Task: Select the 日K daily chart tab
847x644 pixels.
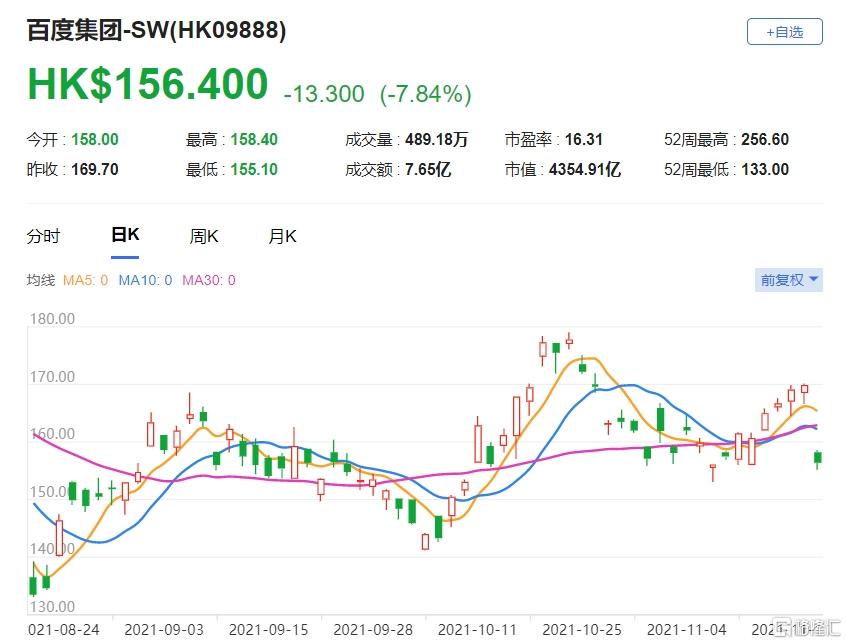Action: coord(125,236)
